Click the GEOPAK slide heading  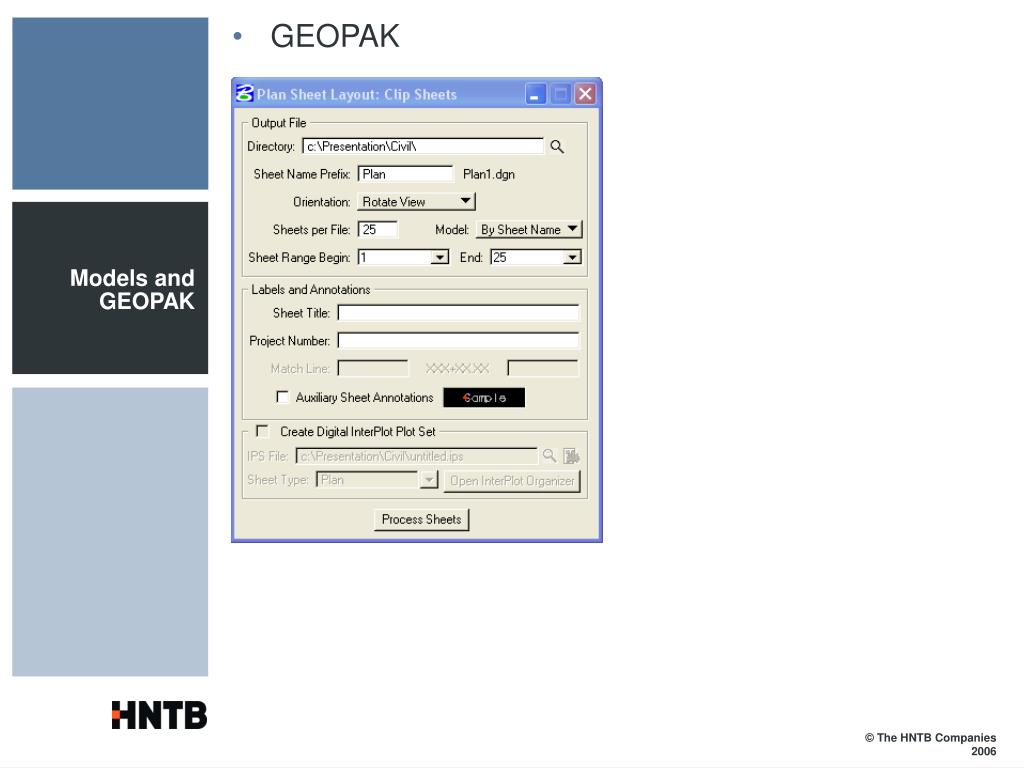point(334,37)
